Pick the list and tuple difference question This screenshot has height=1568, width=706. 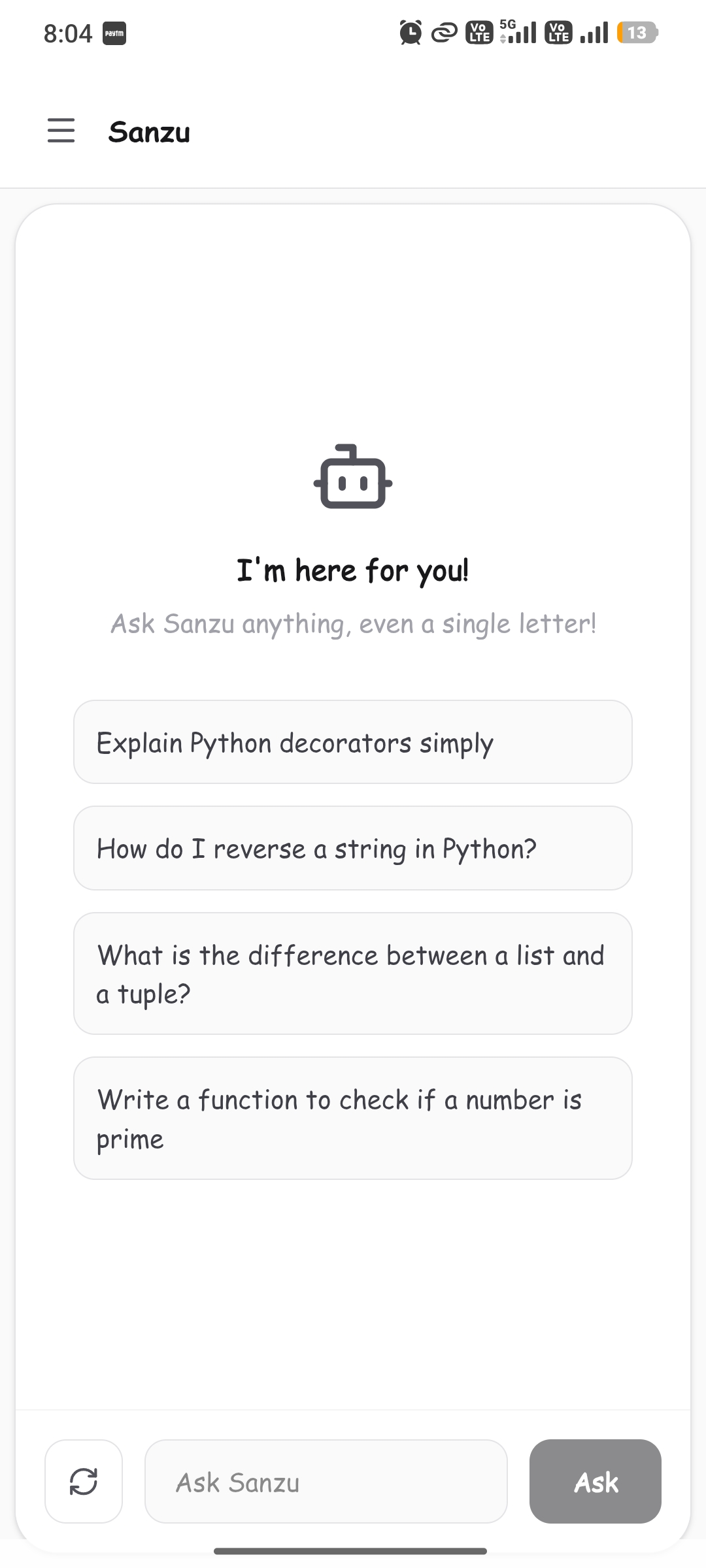tap(353, 973)
